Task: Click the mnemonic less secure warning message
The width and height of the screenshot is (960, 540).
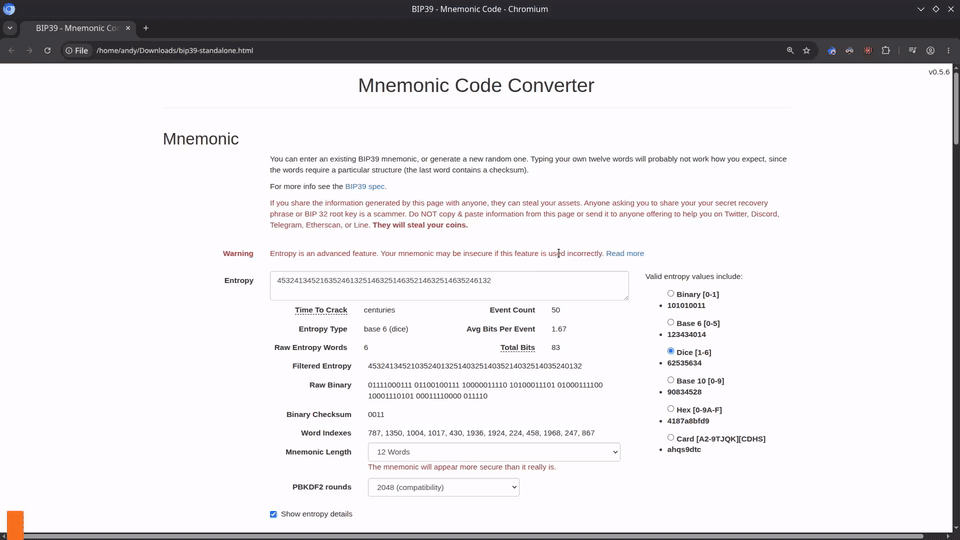Action: click(x=462, y=467)
